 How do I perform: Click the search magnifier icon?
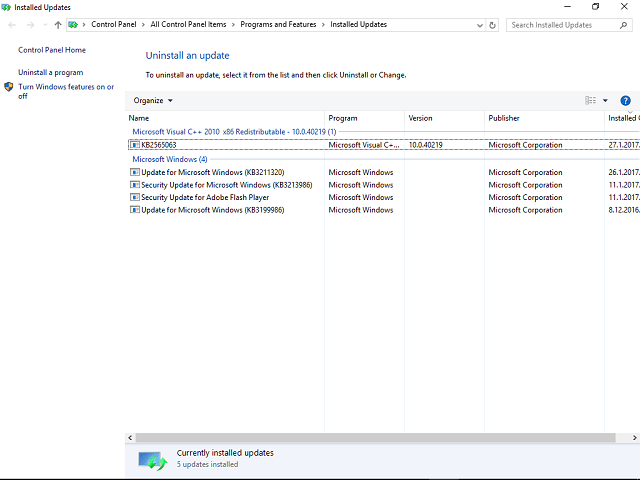623,25
